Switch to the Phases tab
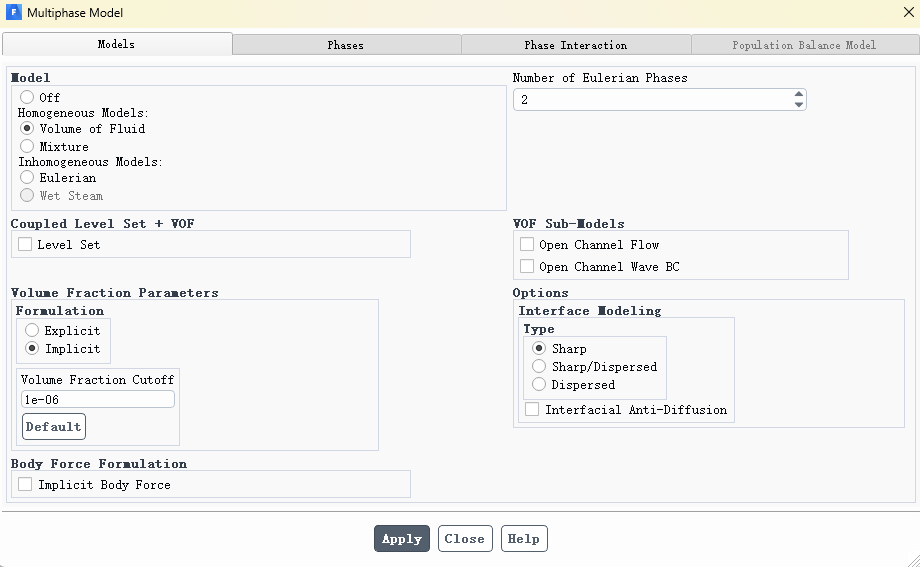920x567 pixels. 346,45
